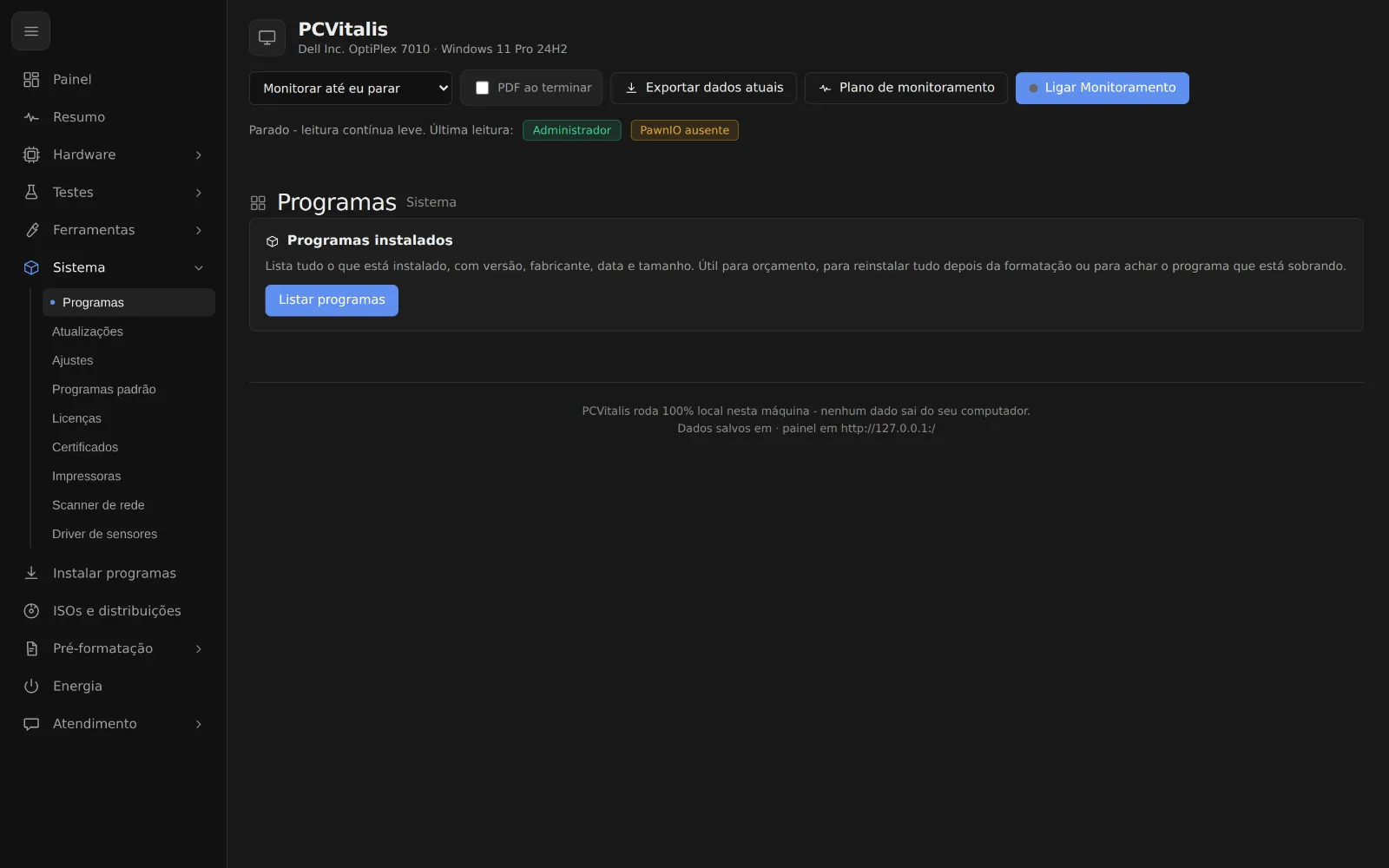Open the Licenças submenu item
Viewport: 1389px width, 868px height.
click(128, 418)
